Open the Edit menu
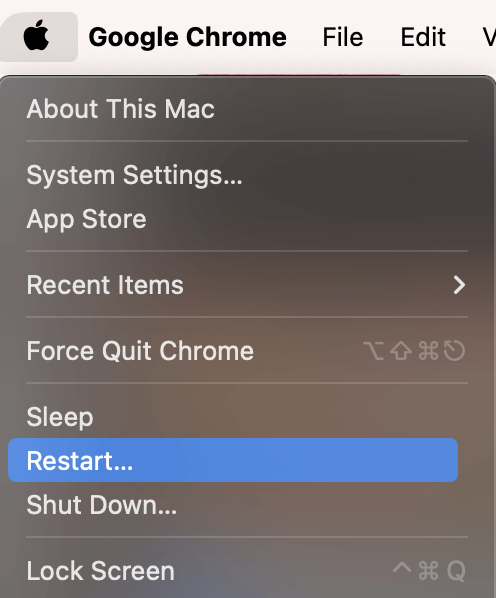The image size is (496, 598). [x=423, y=37]
